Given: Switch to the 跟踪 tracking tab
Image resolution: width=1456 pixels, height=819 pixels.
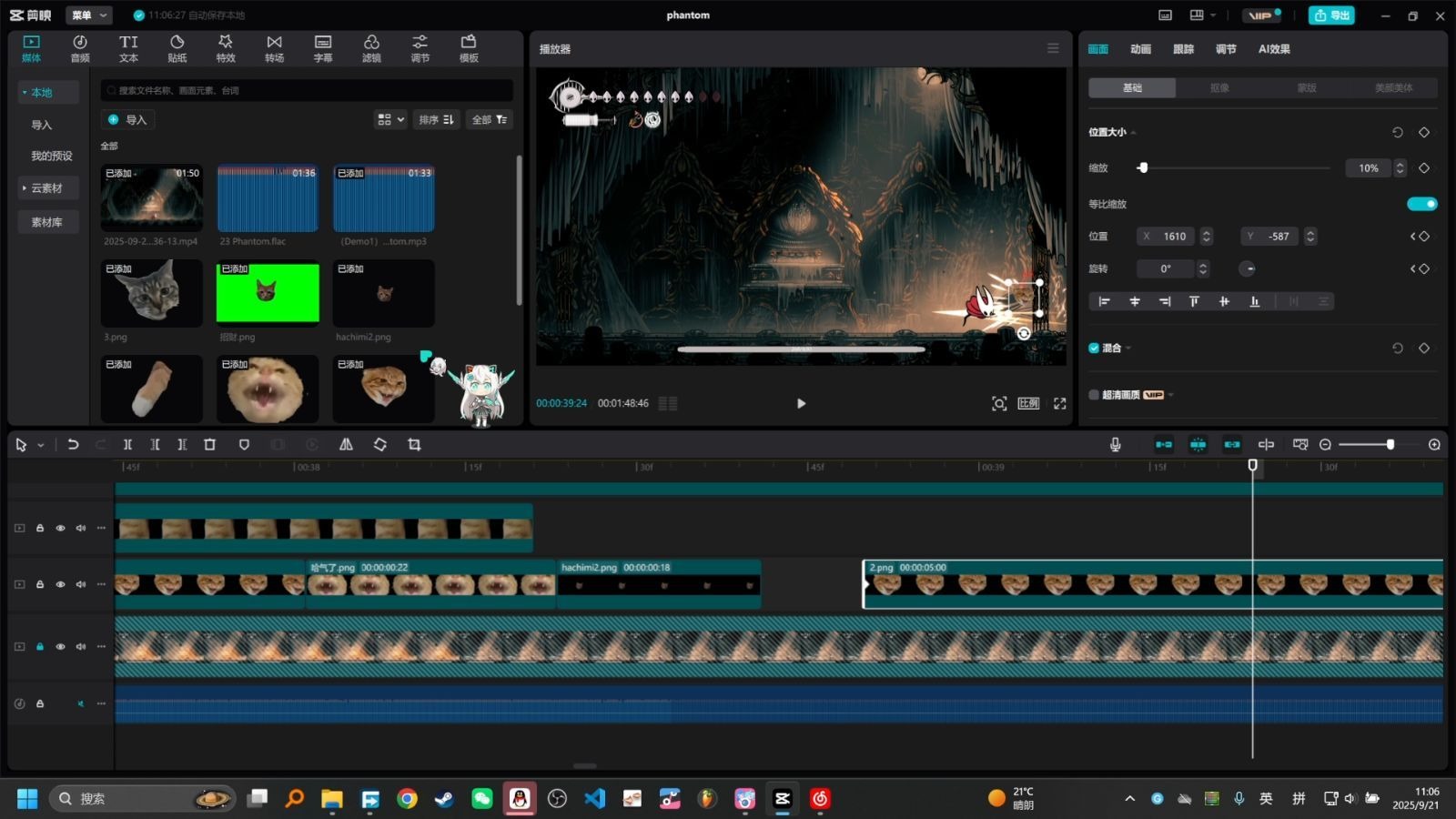Looking at the screenshot, I should [x=1183, y=49].
